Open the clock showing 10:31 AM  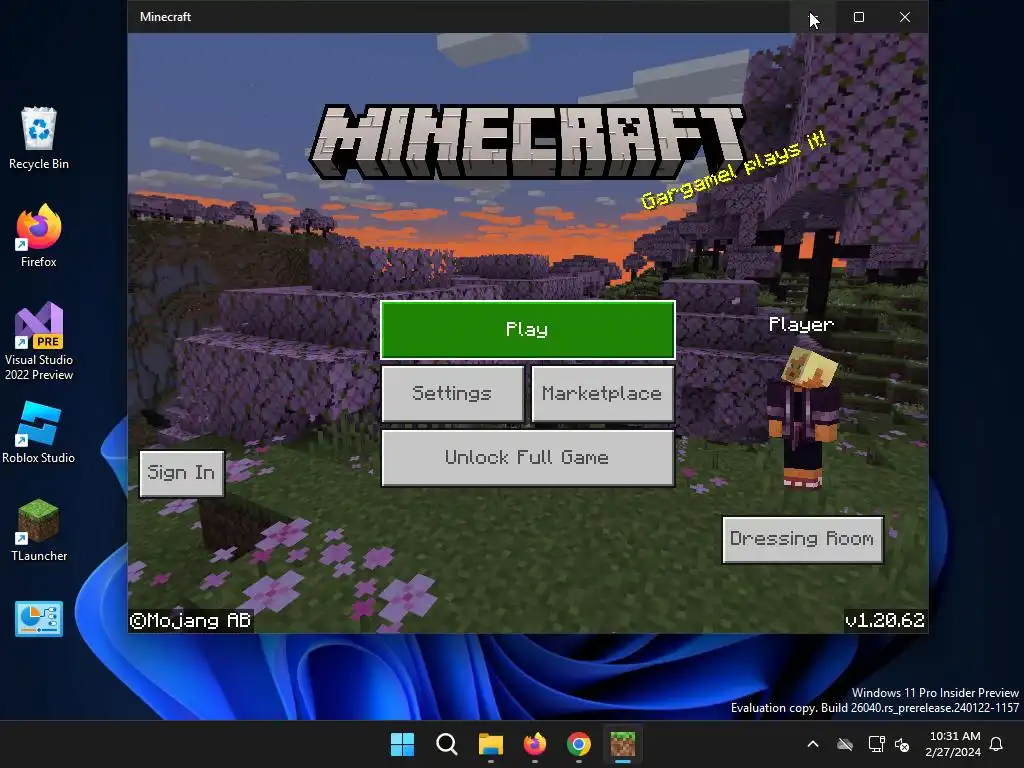[953, 744]
